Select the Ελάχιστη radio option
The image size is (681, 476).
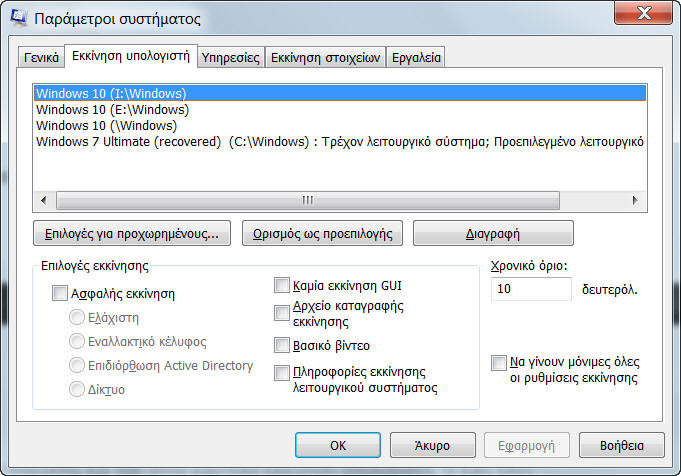coord(76,317)
